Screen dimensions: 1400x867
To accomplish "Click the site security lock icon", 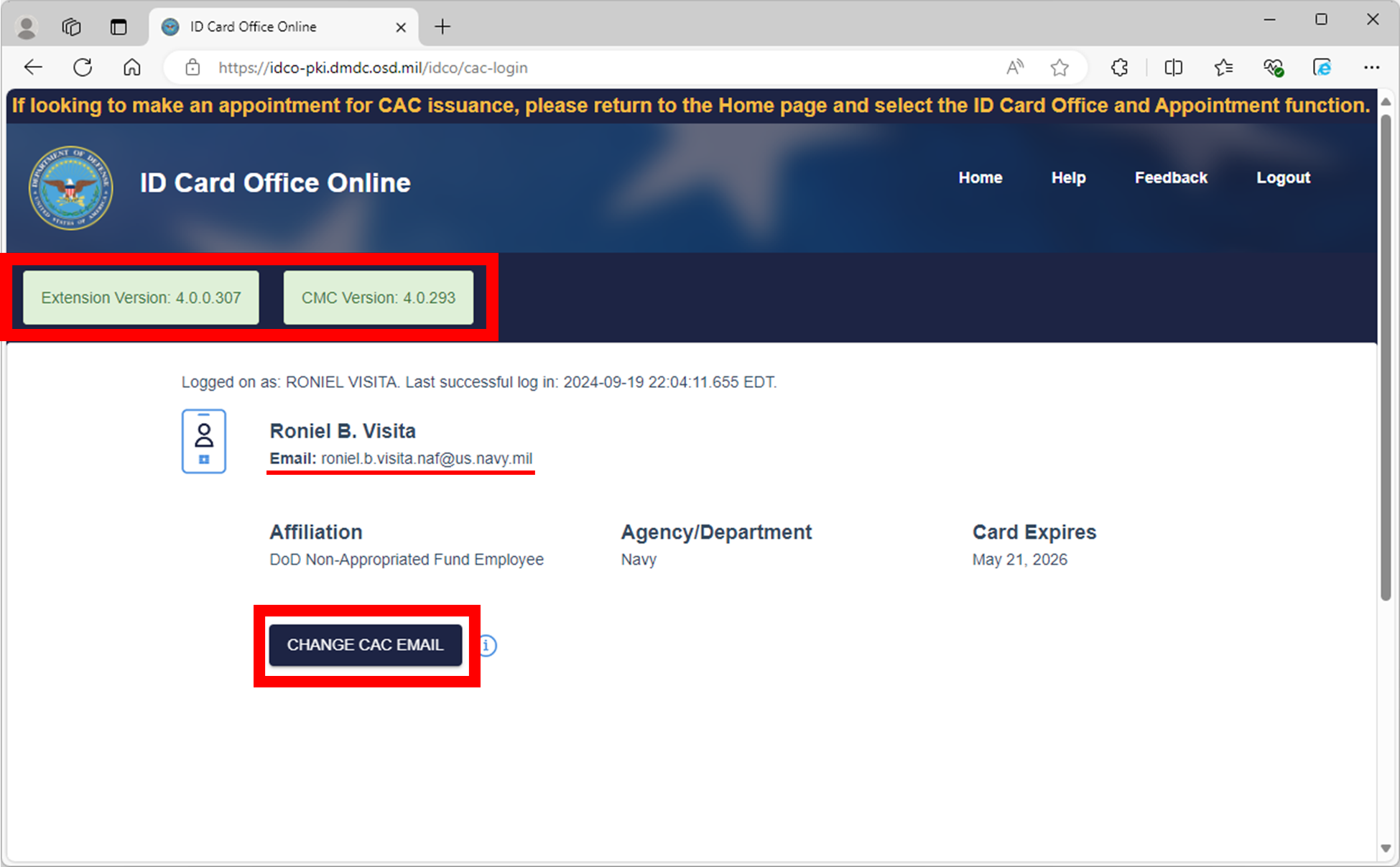I will pos(193,67).
